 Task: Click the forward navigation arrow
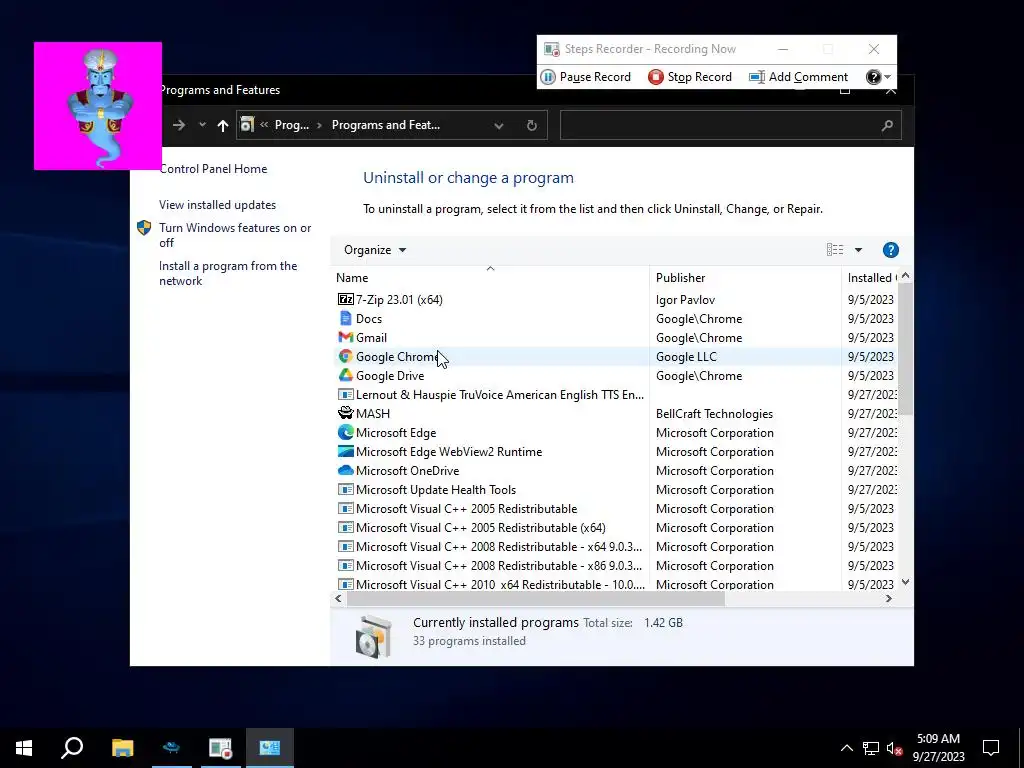pos(178,125)
